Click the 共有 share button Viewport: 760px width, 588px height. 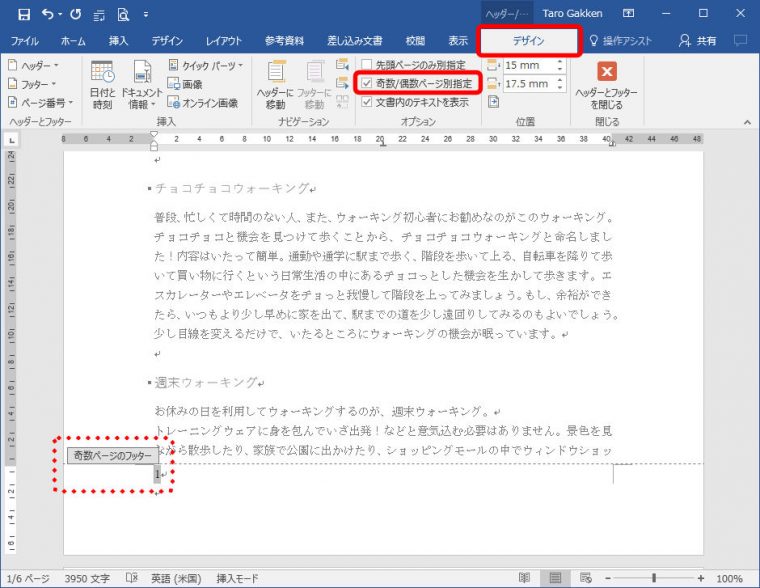click(x=697, y=41)
